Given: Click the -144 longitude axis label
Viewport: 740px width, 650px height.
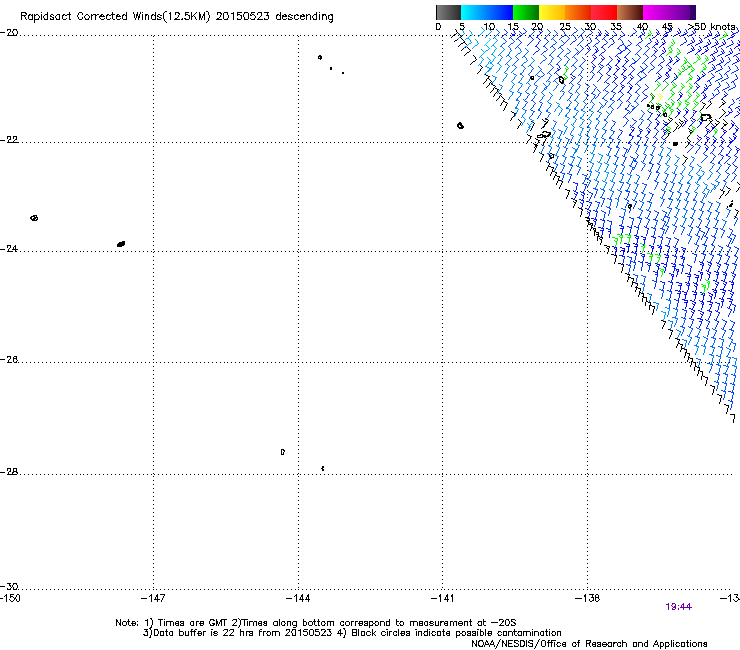Looking at the screenshot, I should (x=298, y=599).
